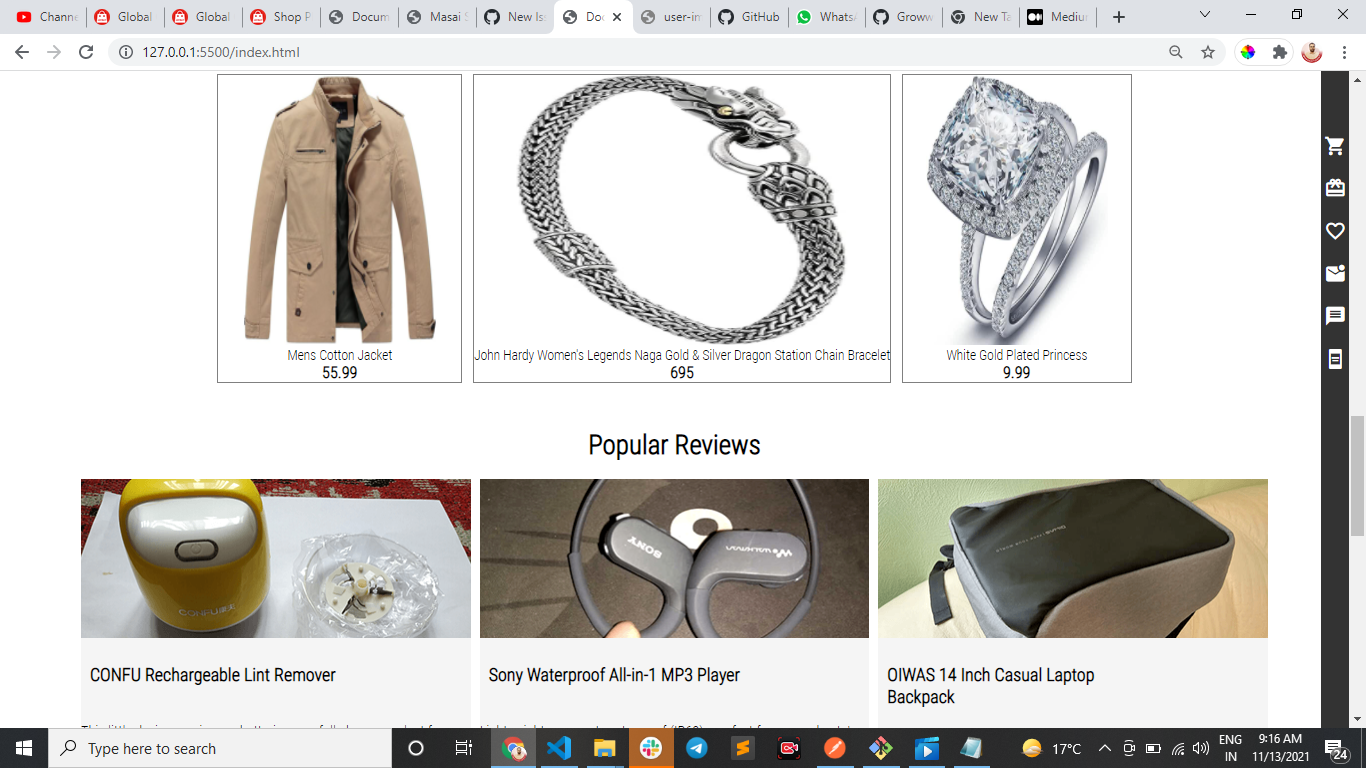Launch Telegram from the taskbar

[x=697, y=748]
